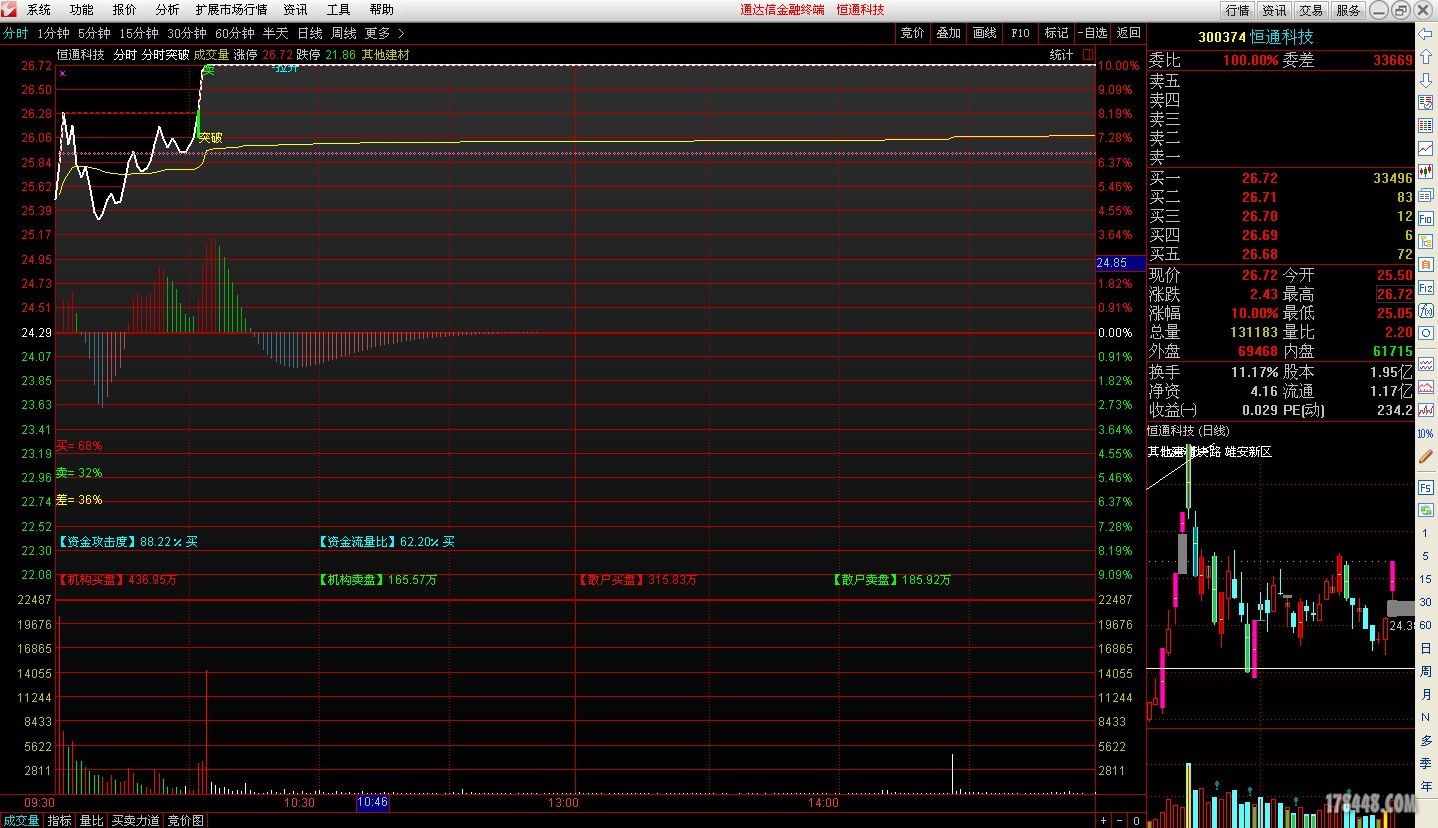Click the tree structure sidebar icon

tap(1425, 240)
